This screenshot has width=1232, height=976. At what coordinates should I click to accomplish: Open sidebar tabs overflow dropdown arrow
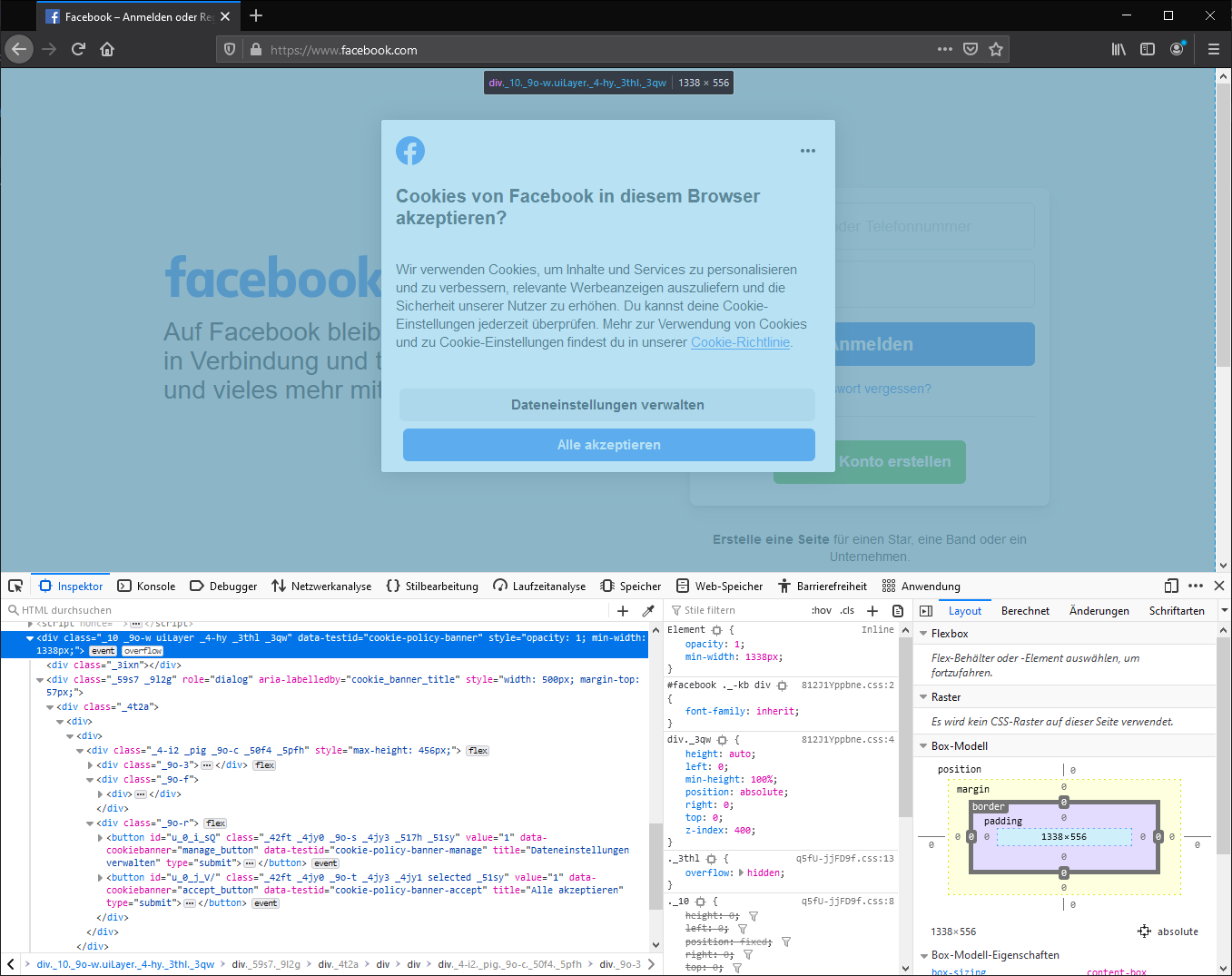[1224, 611]
